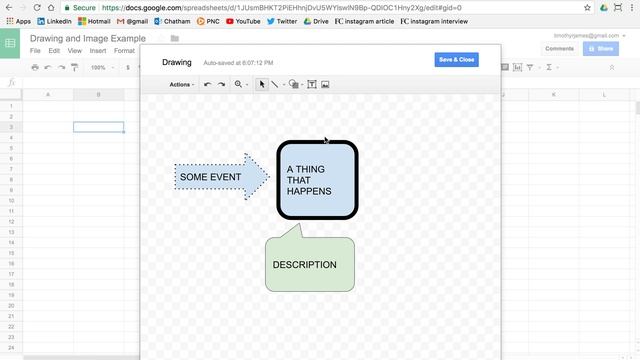The width and height of the screenshot is (640, 360).
Task: Open the Chrome three-dot menu
Action: (x=631, y=8)
